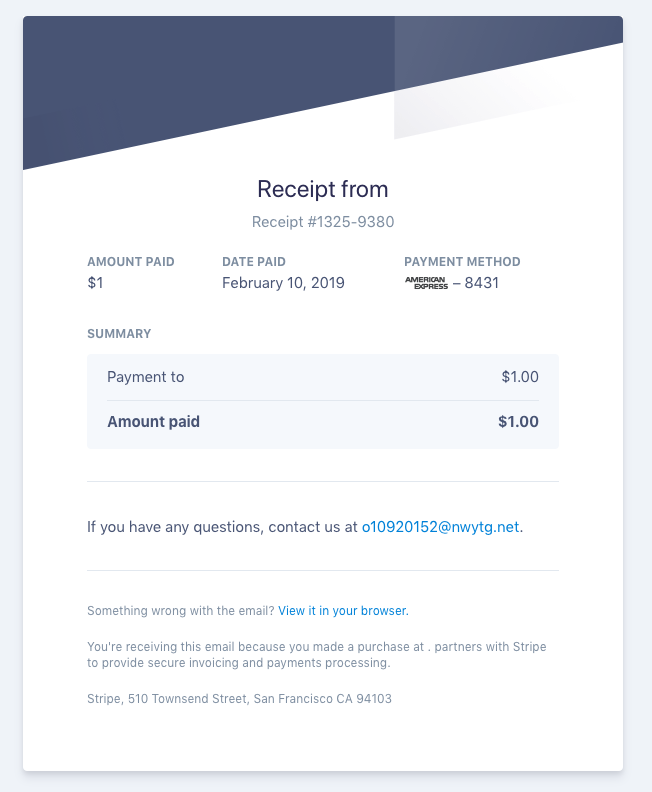The image size is (652, 792).
Task: Click the DATE PAID label
Action: click(254, 262)
